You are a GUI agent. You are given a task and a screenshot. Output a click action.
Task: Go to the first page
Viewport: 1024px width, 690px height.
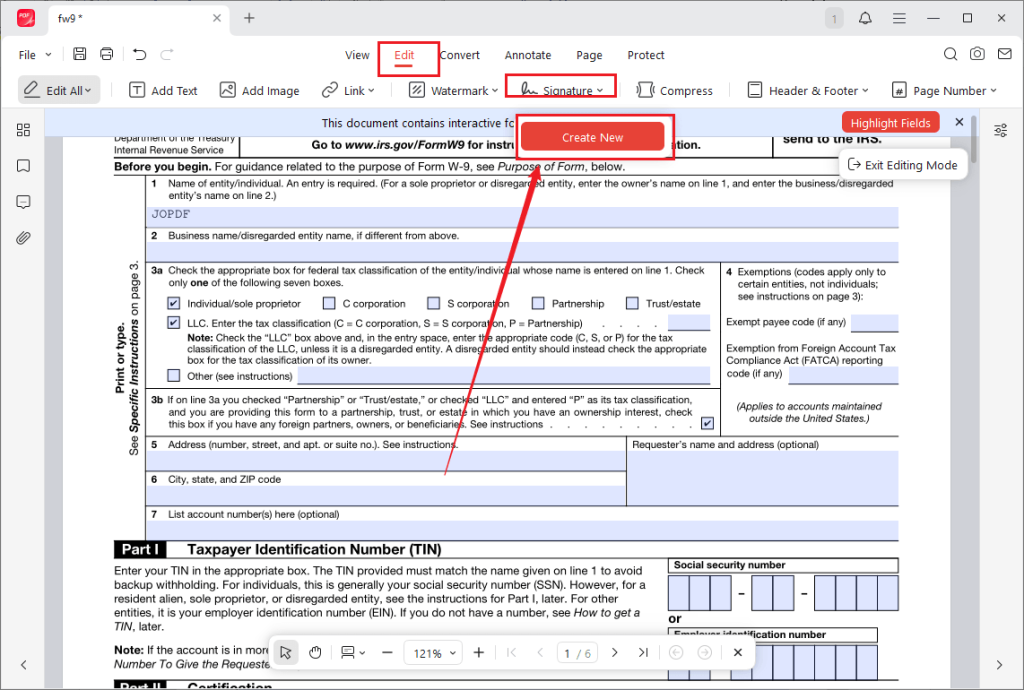[511, 652]
